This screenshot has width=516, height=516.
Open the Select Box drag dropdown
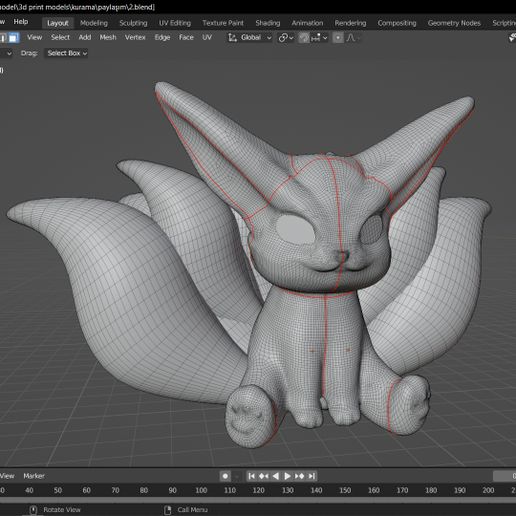[x=67, y=53]
